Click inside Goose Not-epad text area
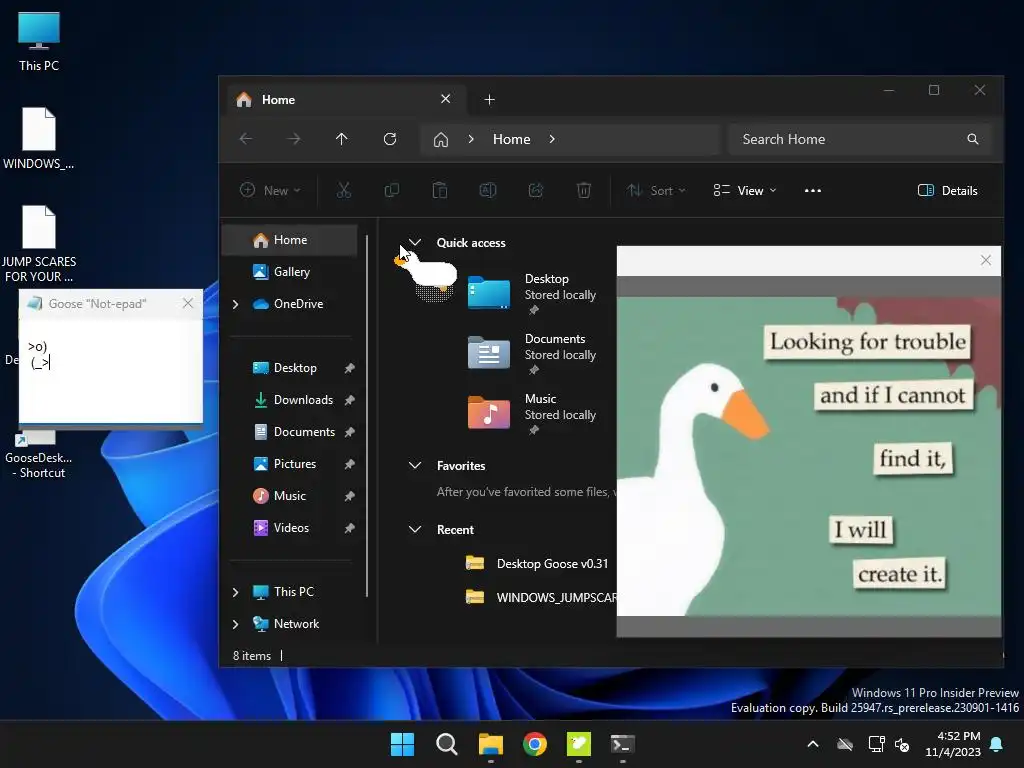This screenshot has width=1024, height=768. tap(110, 370)
